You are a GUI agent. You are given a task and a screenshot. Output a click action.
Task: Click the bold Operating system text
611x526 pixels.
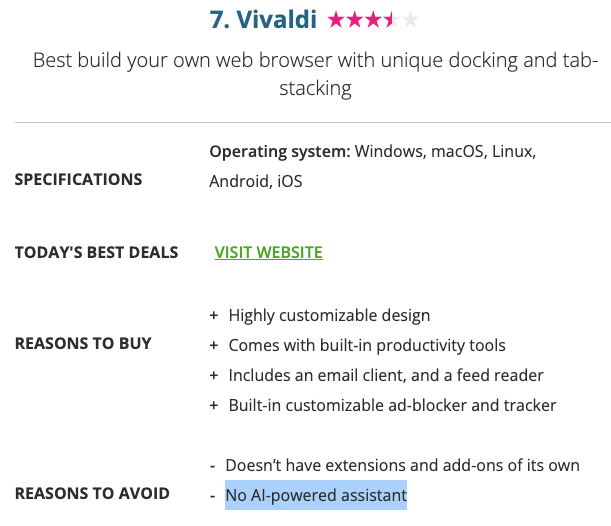click(x=279, y=152)
